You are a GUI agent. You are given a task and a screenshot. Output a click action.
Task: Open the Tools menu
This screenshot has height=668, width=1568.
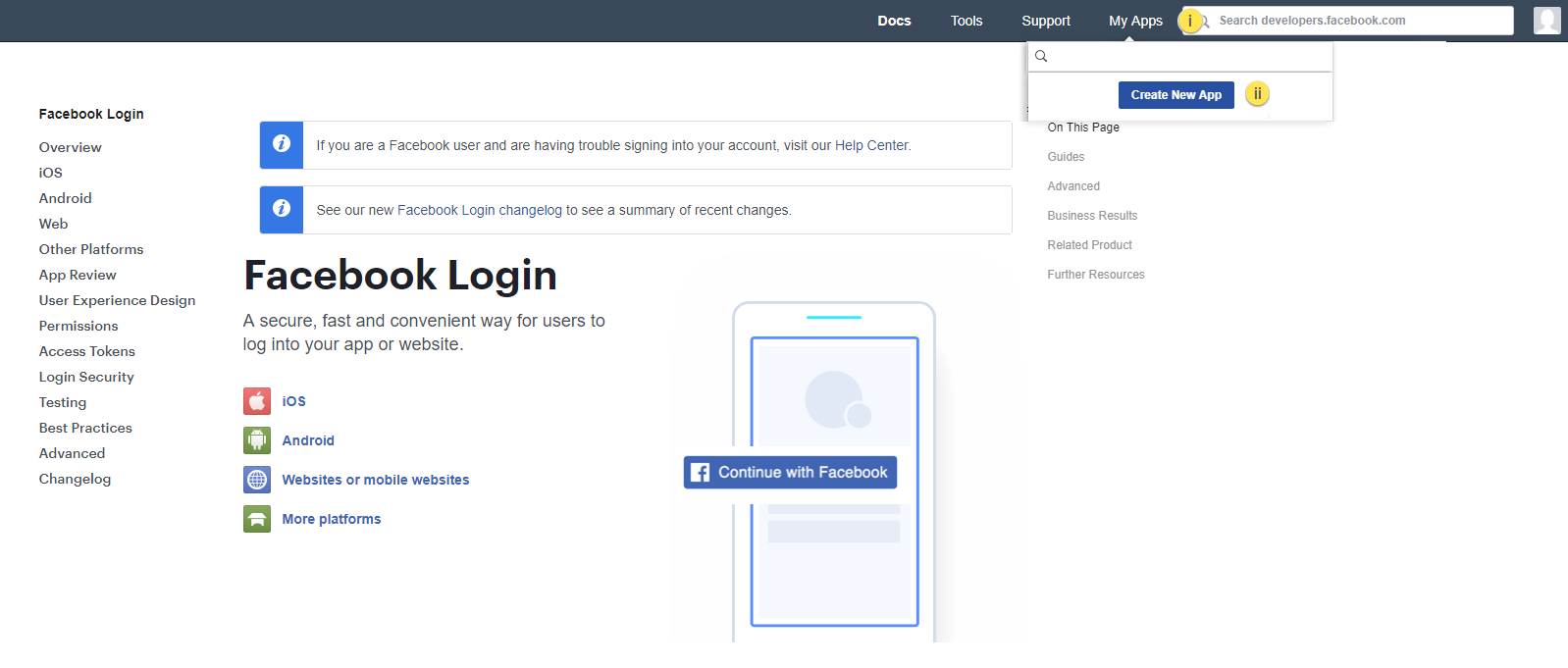coord(966,21)
